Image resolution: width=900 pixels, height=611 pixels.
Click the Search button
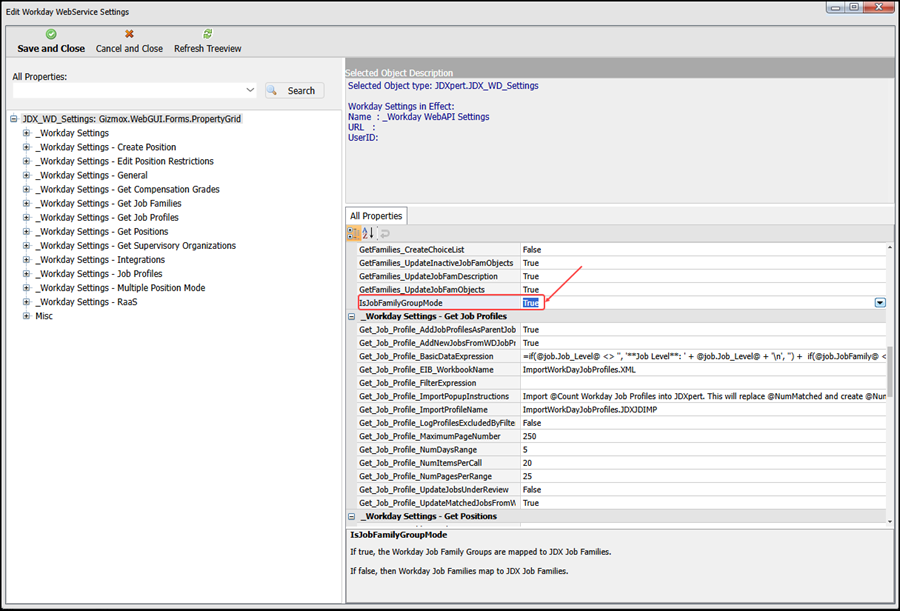click(294, 91)
